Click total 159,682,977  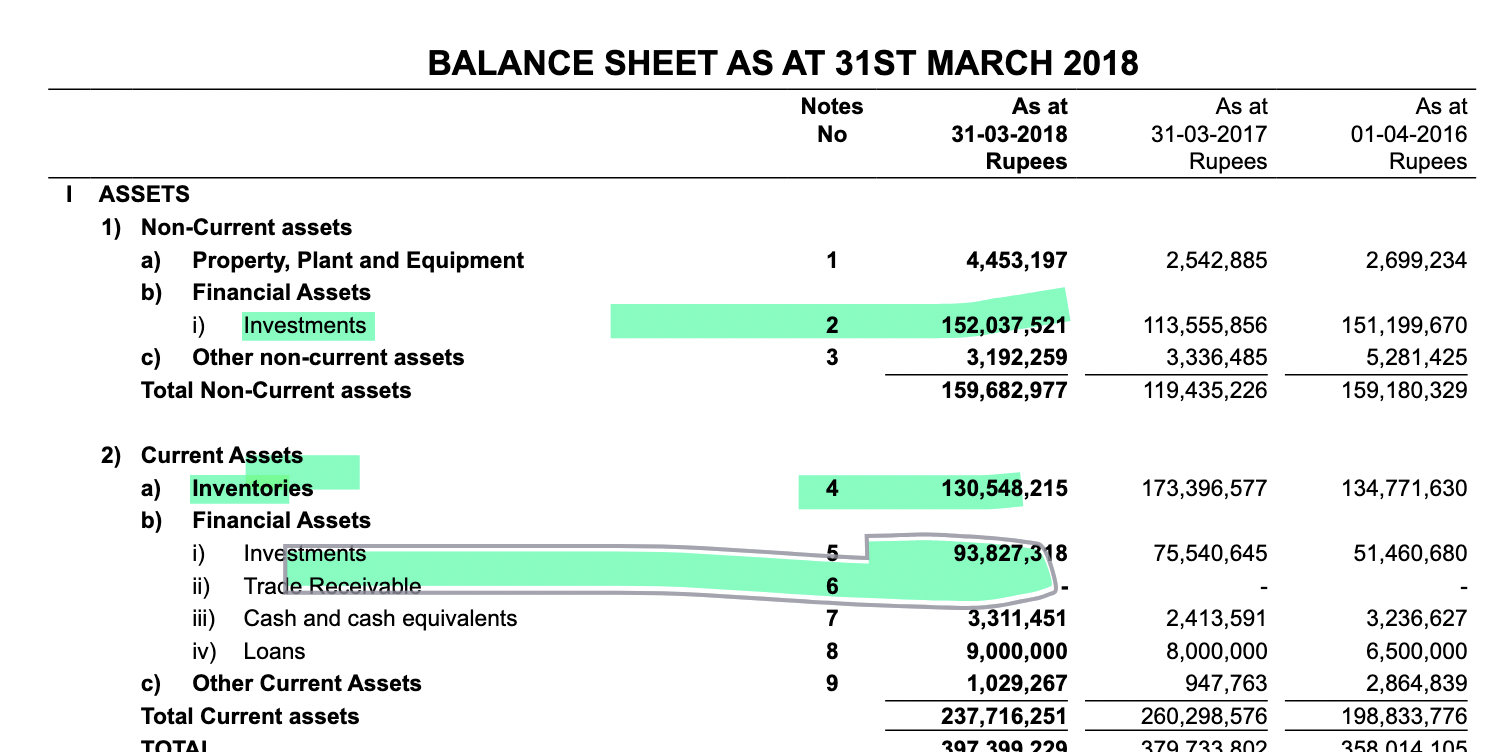[x=1005, y=391]
